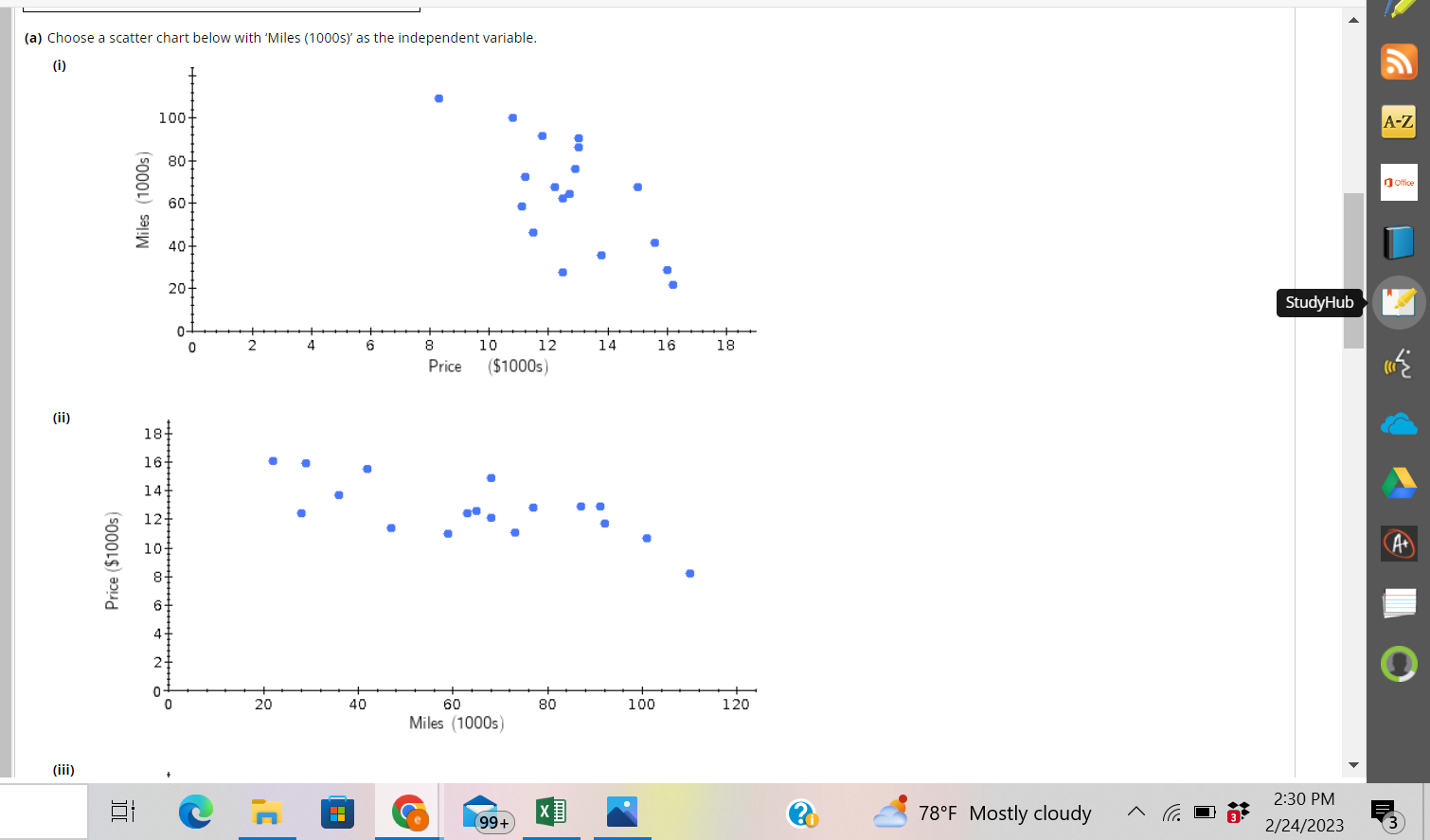Open the RSS feed sidebar icon
The image size is (1430, 840).
pos(1399,62)
